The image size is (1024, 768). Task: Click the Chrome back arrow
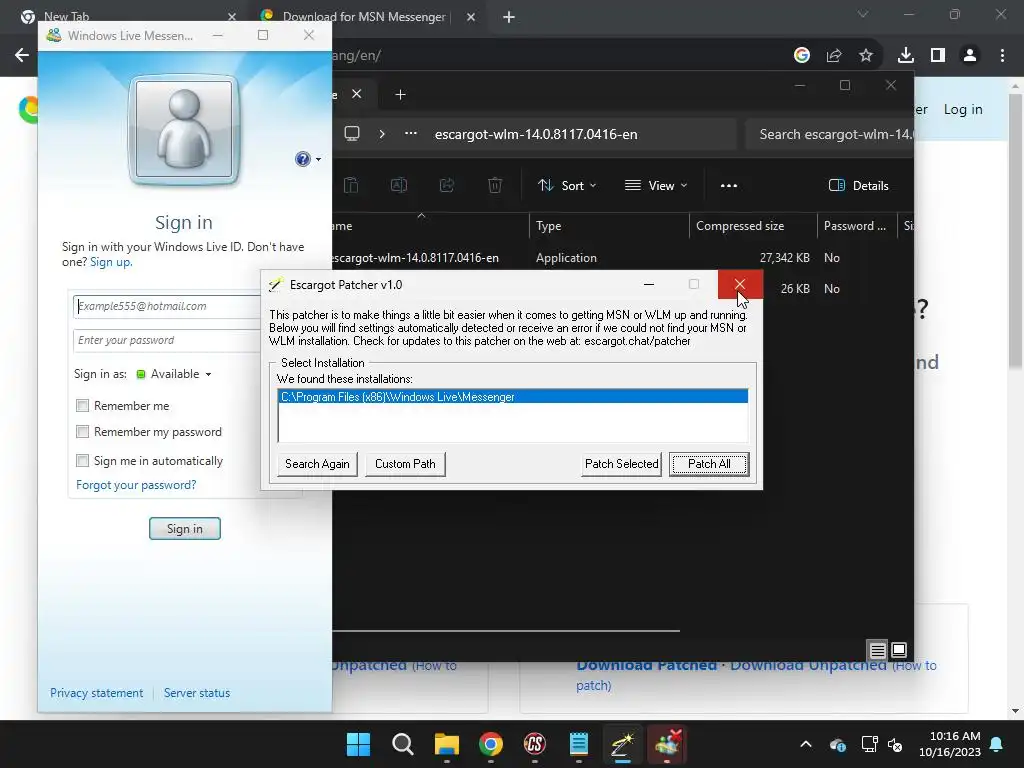click(x=22, y=56)
